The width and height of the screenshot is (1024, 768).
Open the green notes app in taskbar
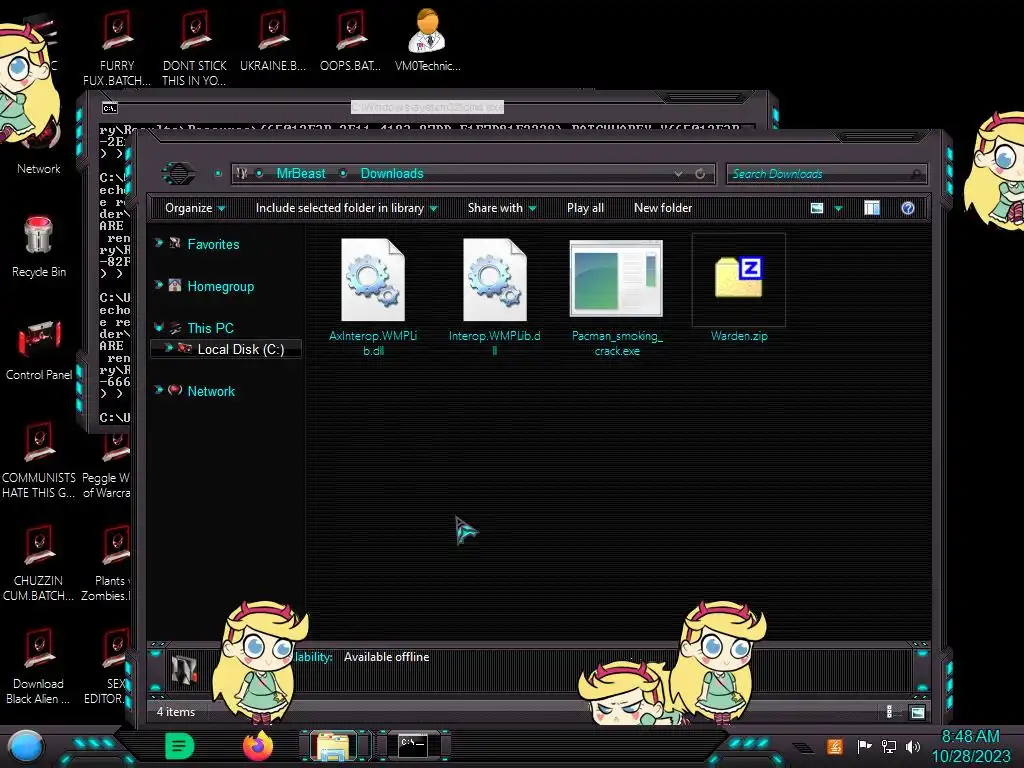coord(179,746)
